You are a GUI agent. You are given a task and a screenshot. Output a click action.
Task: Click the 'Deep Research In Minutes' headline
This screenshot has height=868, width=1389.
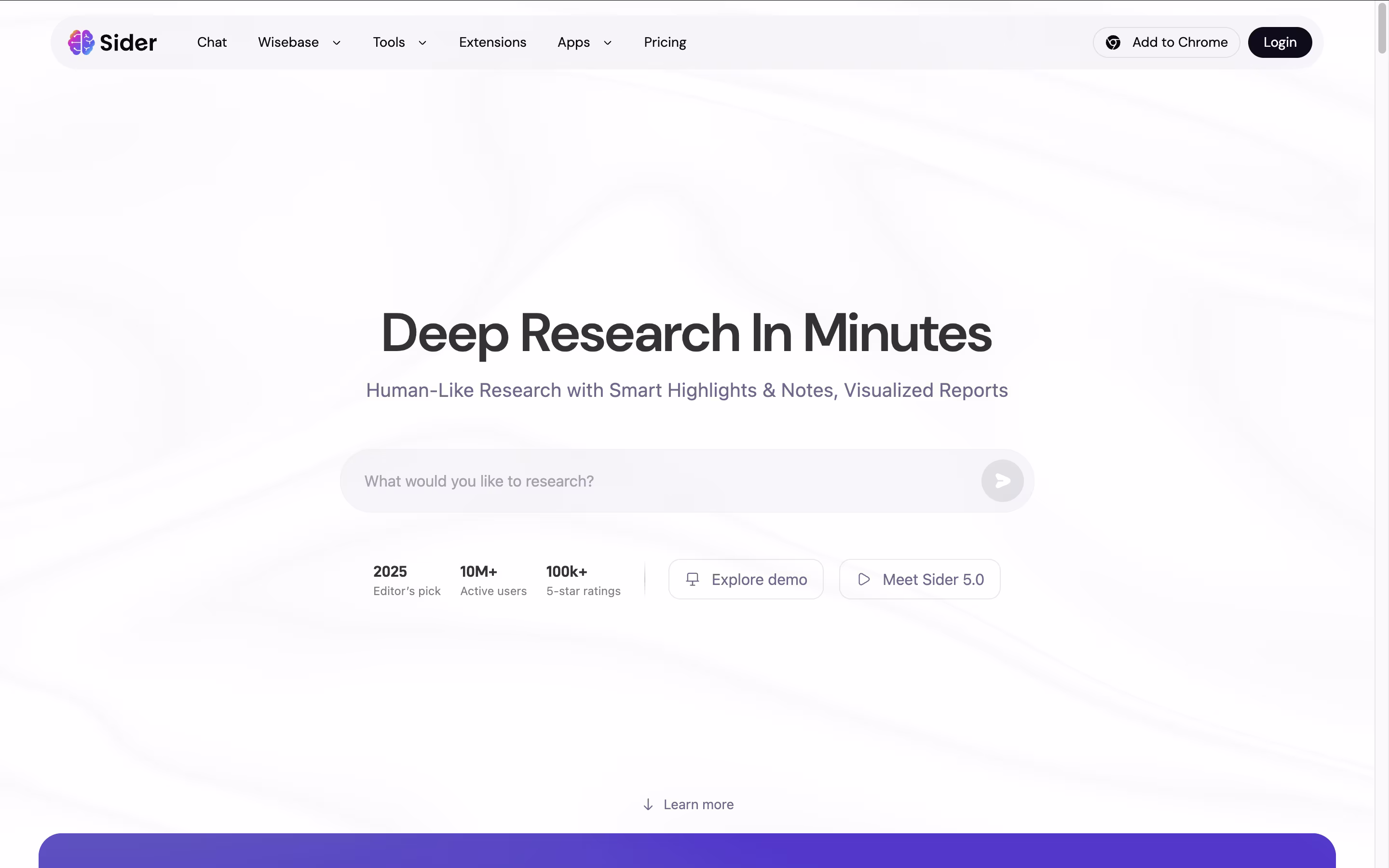686,334
